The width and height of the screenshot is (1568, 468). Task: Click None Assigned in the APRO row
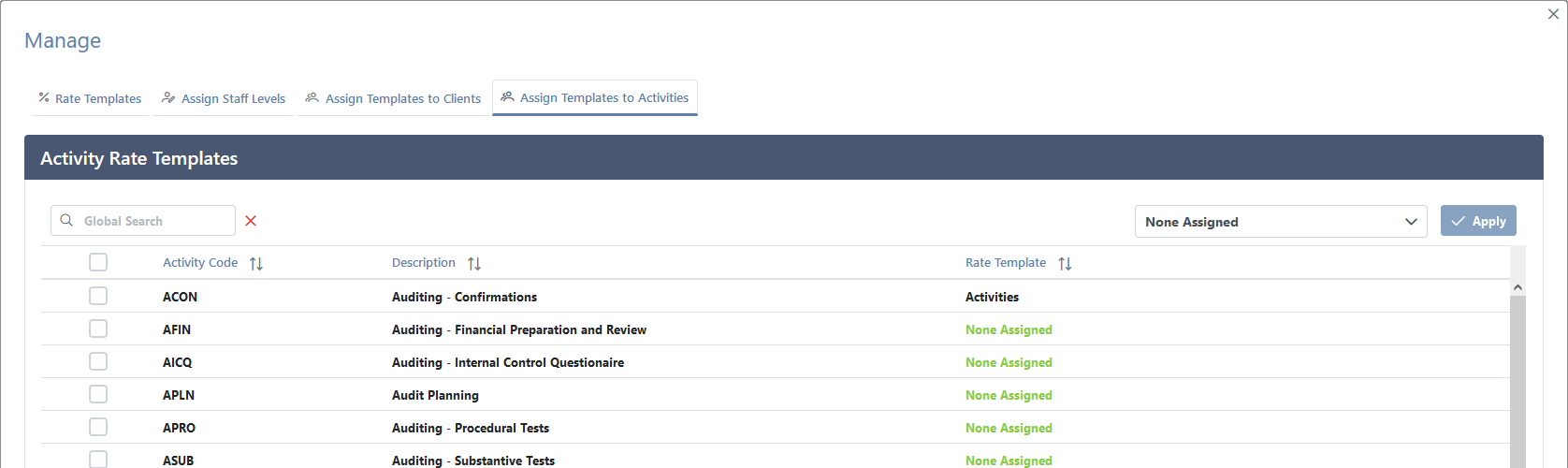tap(1009, 428)
